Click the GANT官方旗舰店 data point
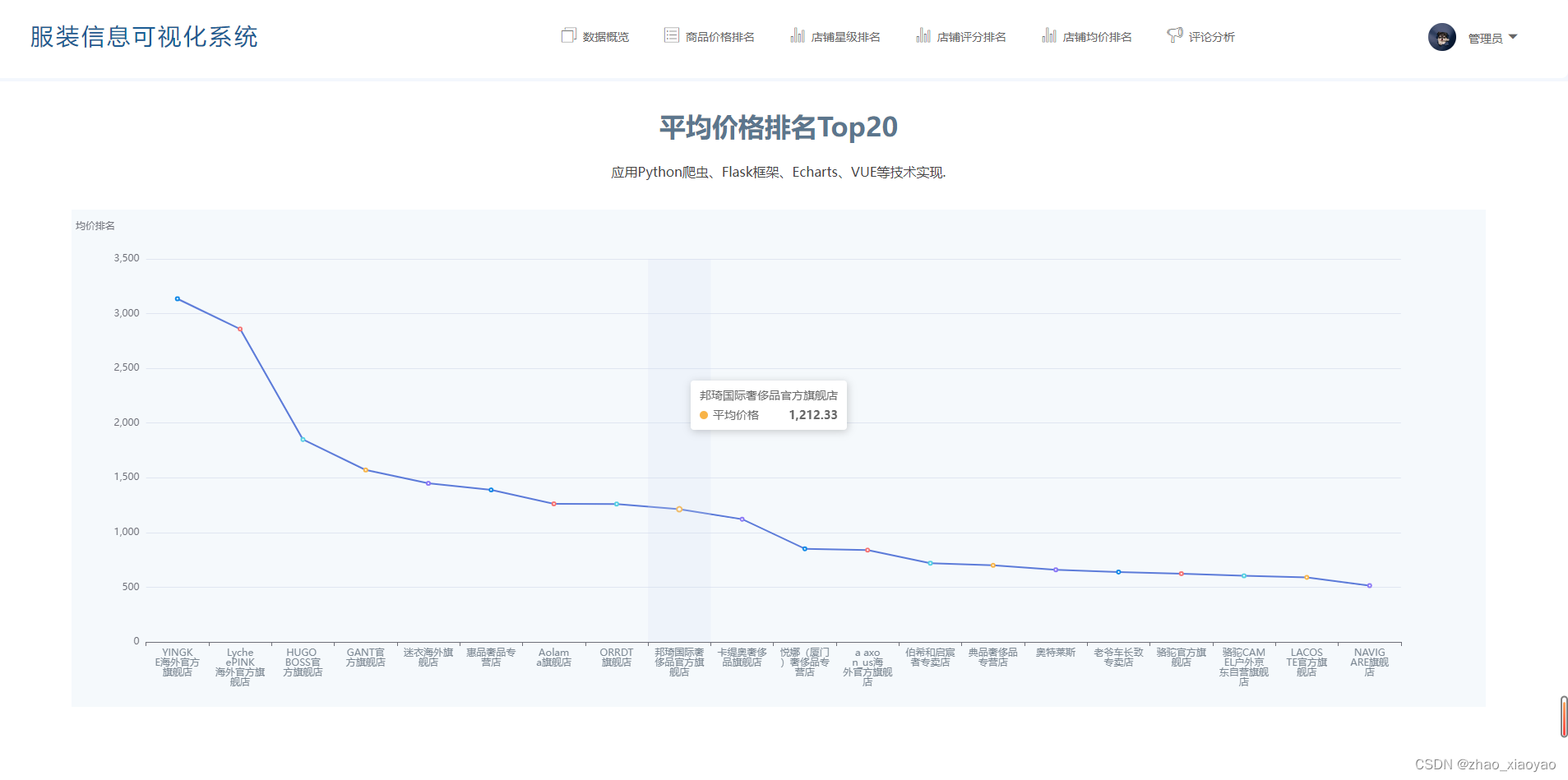1568x780 pixels. (x=366, y=470)
